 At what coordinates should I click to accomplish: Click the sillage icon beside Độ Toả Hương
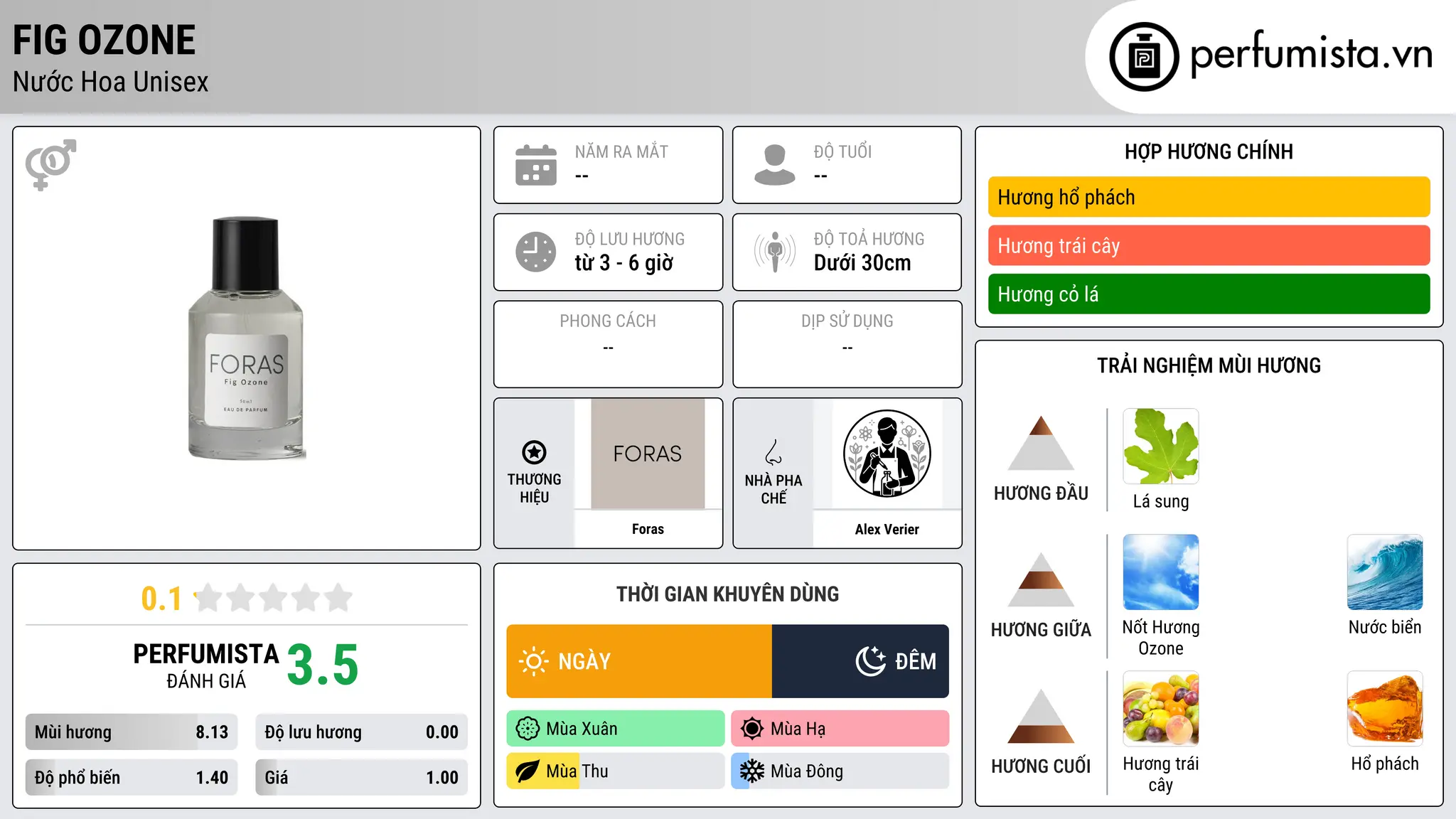point(775,252)
